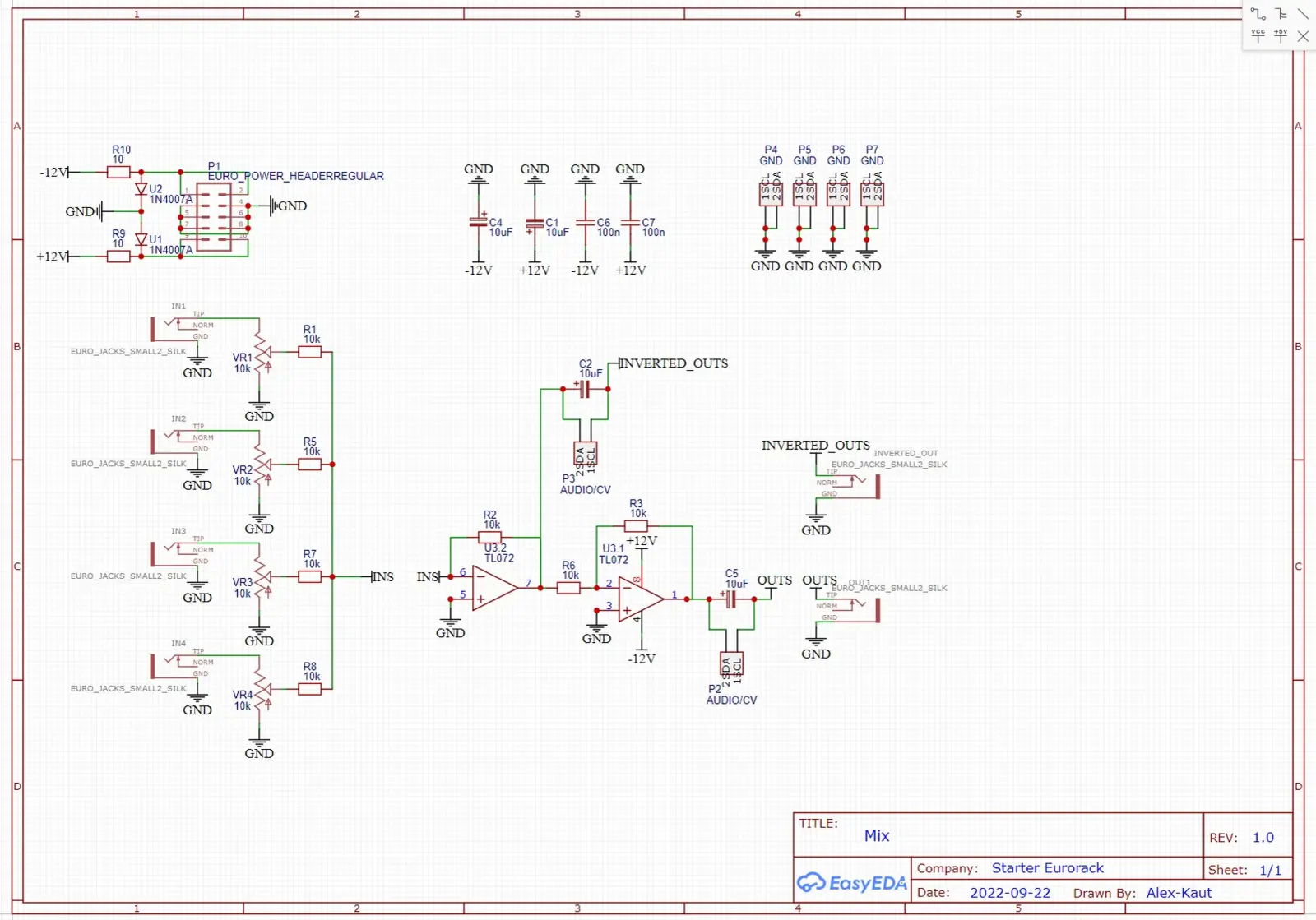
Task: Place a VCC power flag
Action: [1258, 35]
